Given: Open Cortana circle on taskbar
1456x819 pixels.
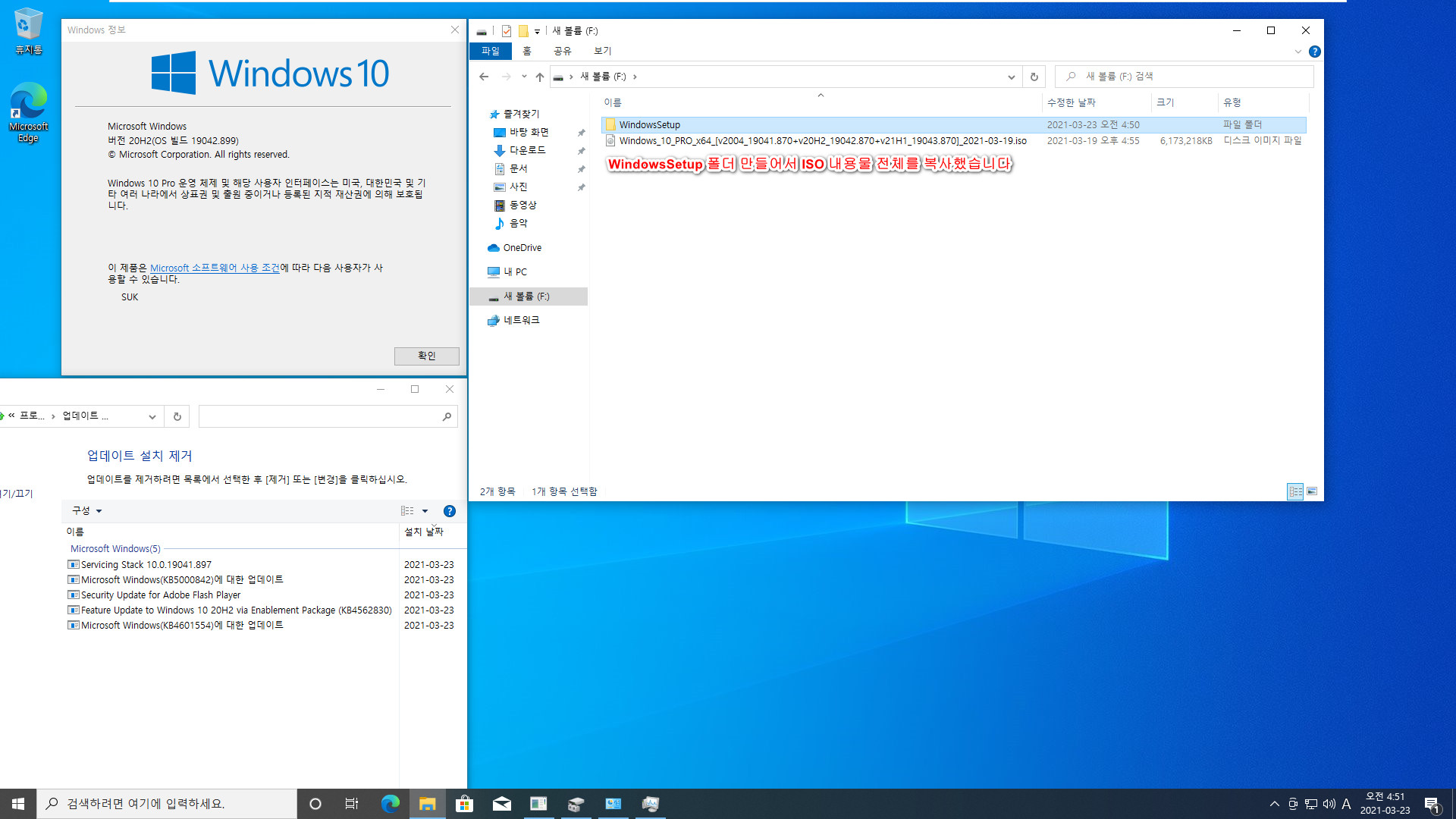Looking at the screenshot, I should click(x=315, y=804).
